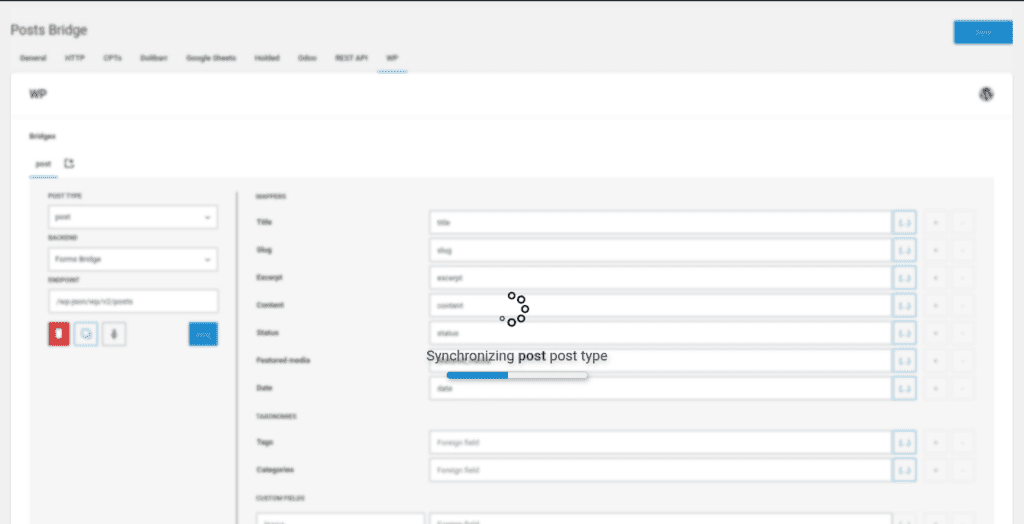Open braces mutations icon for Slug

[x=904, y=250]
